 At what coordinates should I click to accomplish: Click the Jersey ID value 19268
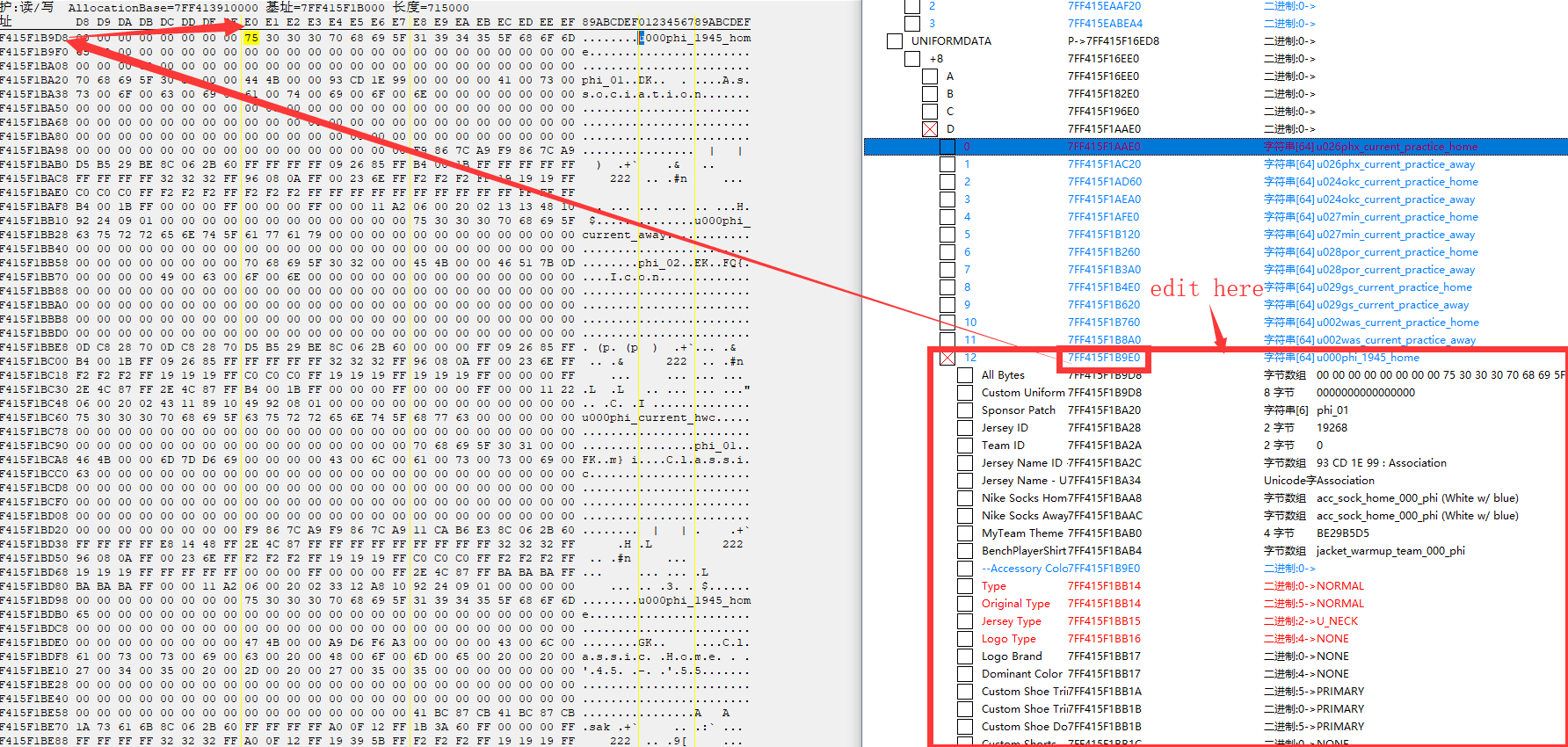1332,428
